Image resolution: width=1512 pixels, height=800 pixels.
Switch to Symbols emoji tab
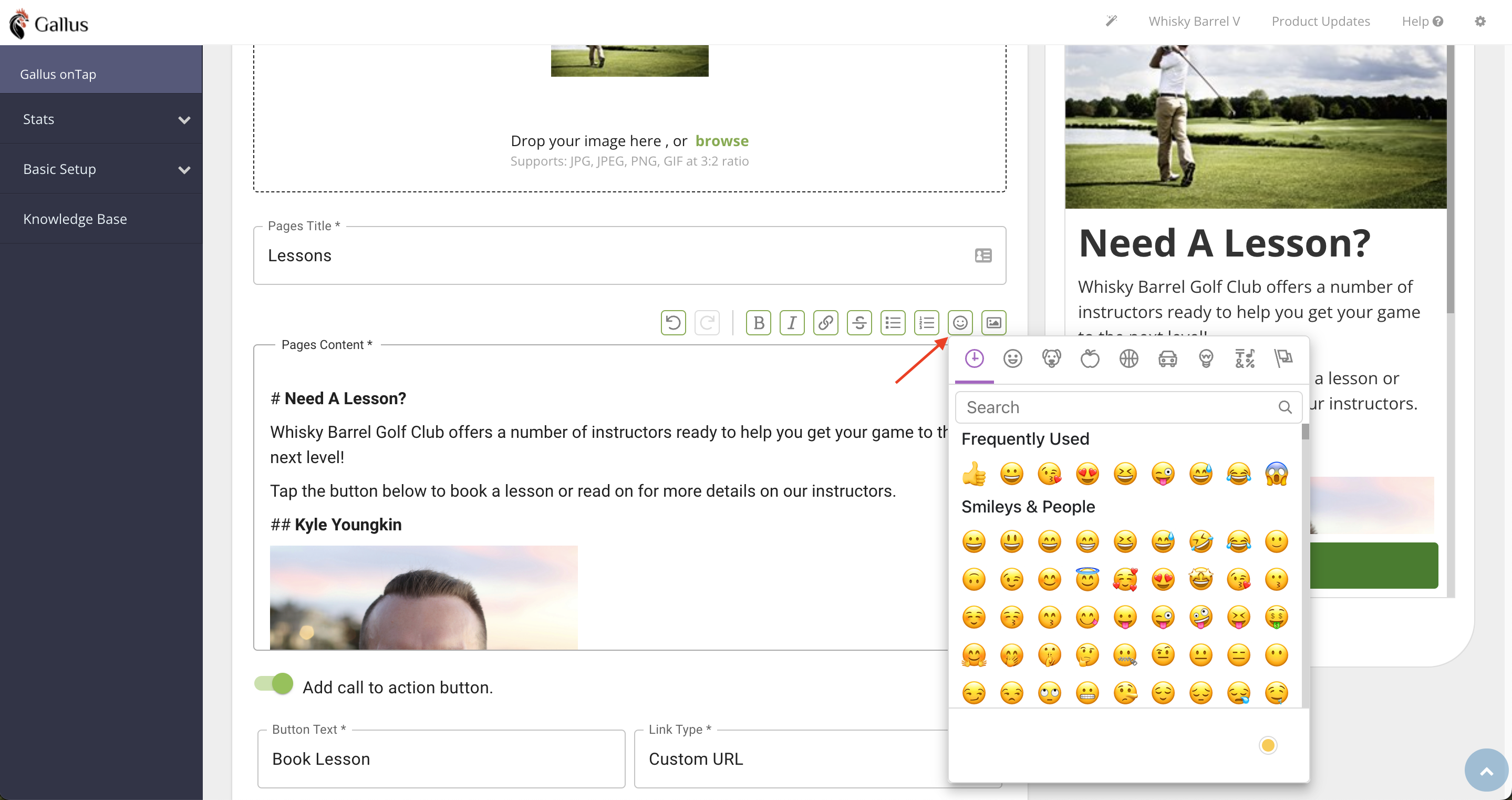coord(1245,358)
